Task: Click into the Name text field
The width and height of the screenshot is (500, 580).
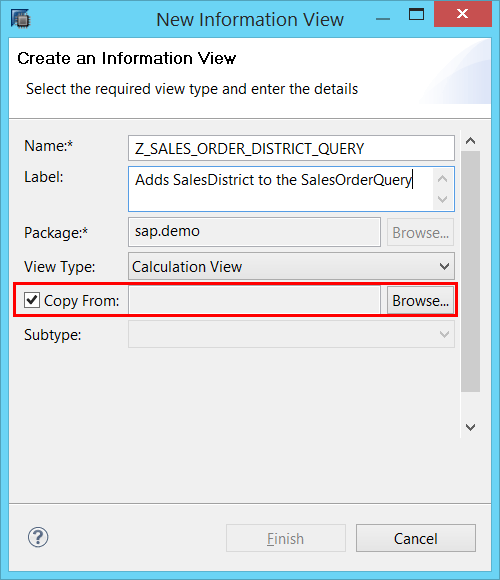Action: (291, 148)
